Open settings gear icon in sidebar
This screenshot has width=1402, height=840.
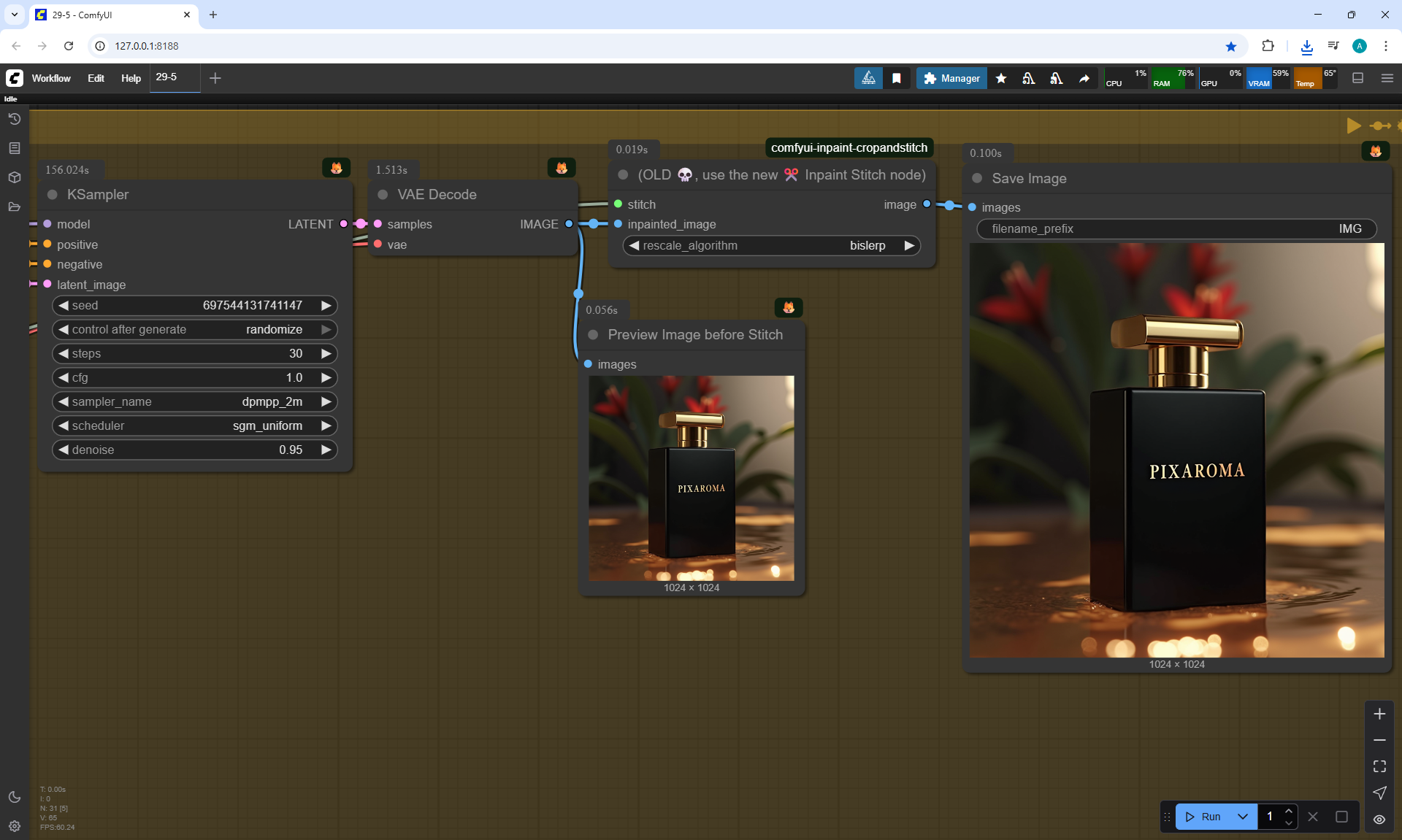(x=14, y=826)
